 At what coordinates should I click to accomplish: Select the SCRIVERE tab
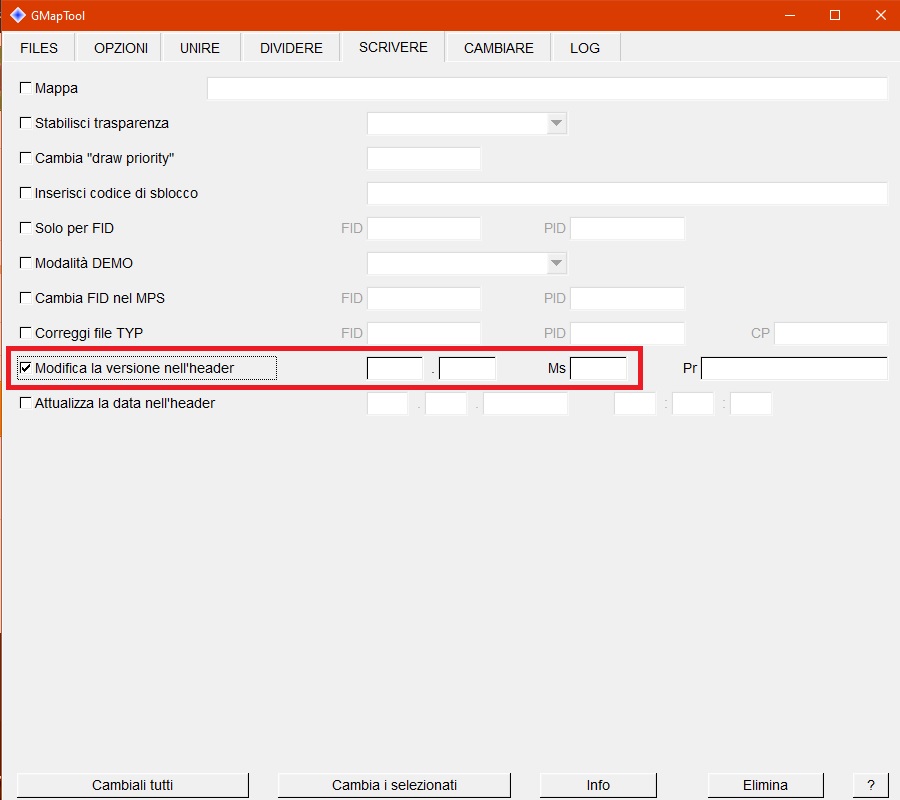click(393, 47)
